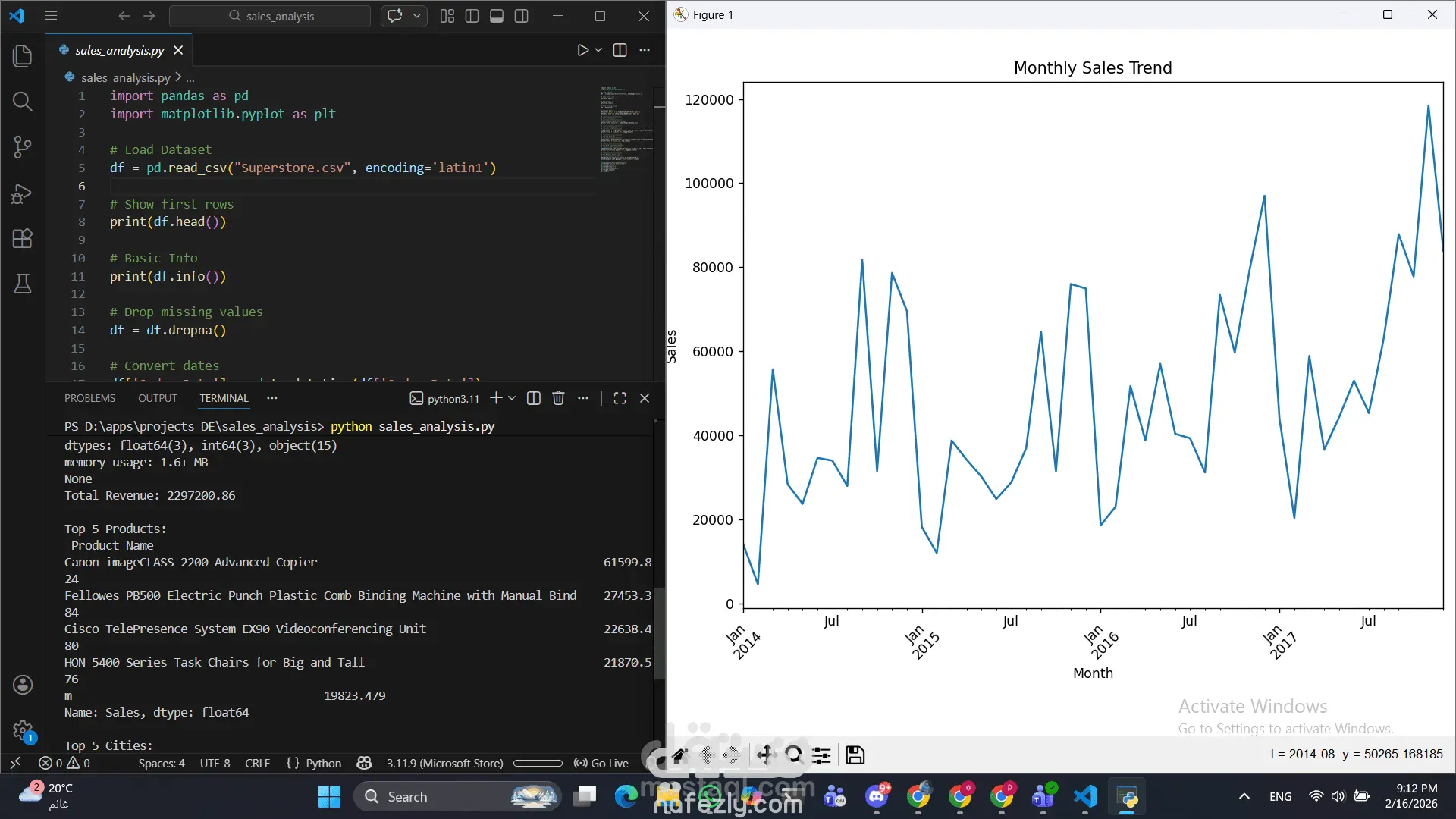Activate the Zoom to rectangle tool
Screen dimensions: 1456x819
793,755
